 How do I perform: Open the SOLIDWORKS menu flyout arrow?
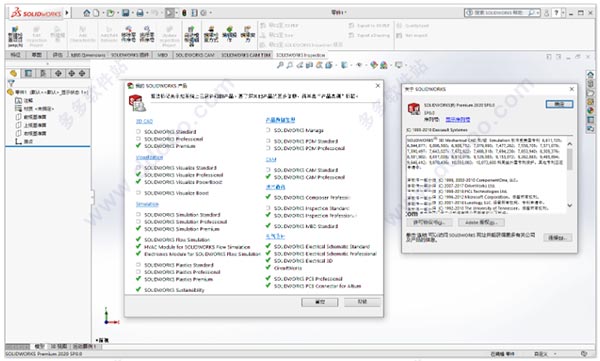[67, 13]
